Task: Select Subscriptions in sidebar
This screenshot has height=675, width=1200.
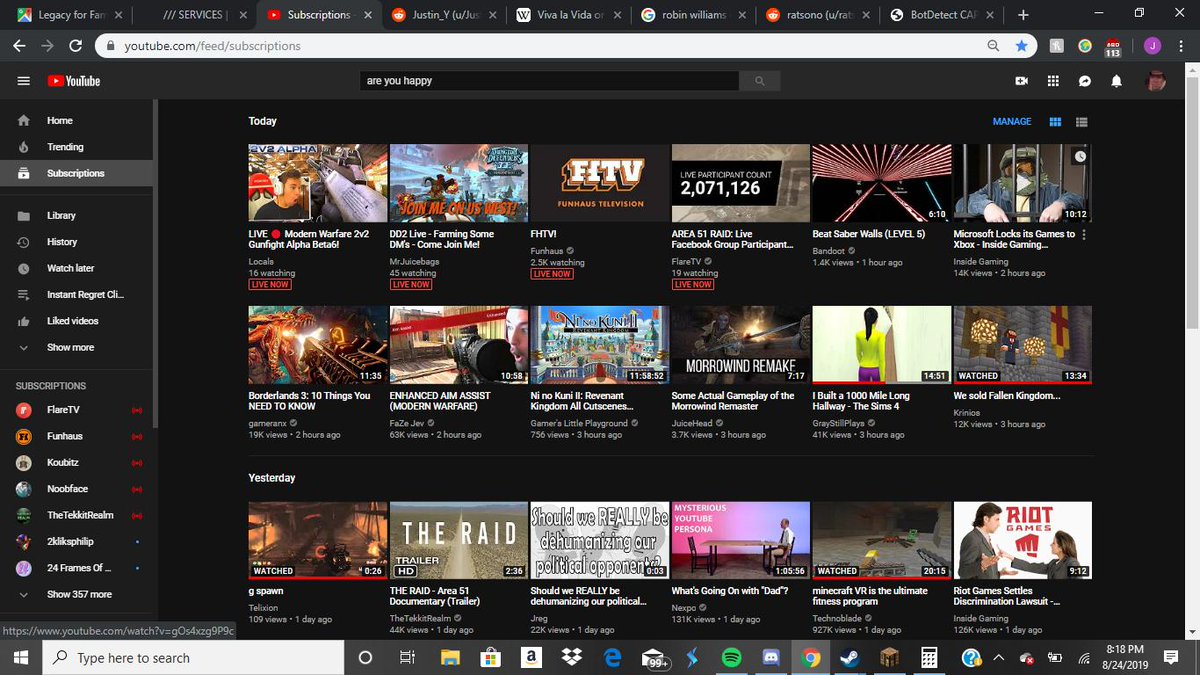Action: click(x=77, y=173)
